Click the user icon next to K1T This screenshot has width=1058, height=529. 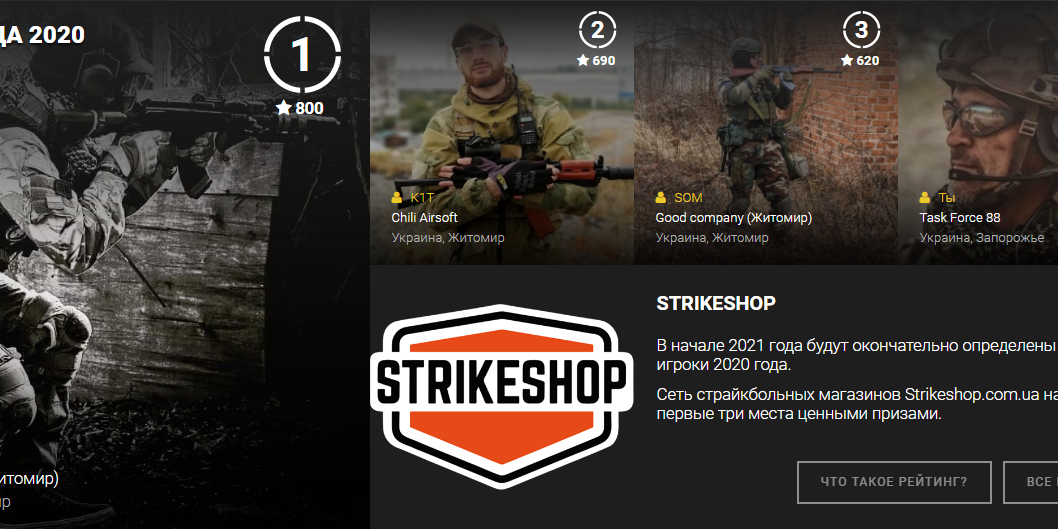397,198
